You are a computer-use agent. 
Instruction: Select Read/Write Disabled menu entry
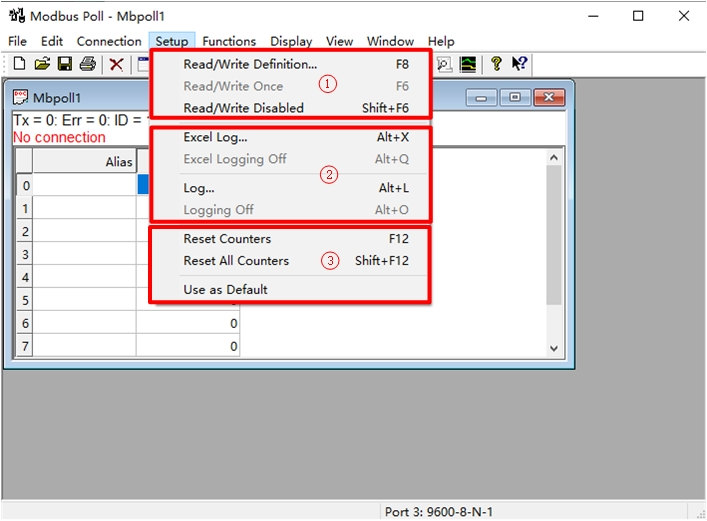pos(290,108)
